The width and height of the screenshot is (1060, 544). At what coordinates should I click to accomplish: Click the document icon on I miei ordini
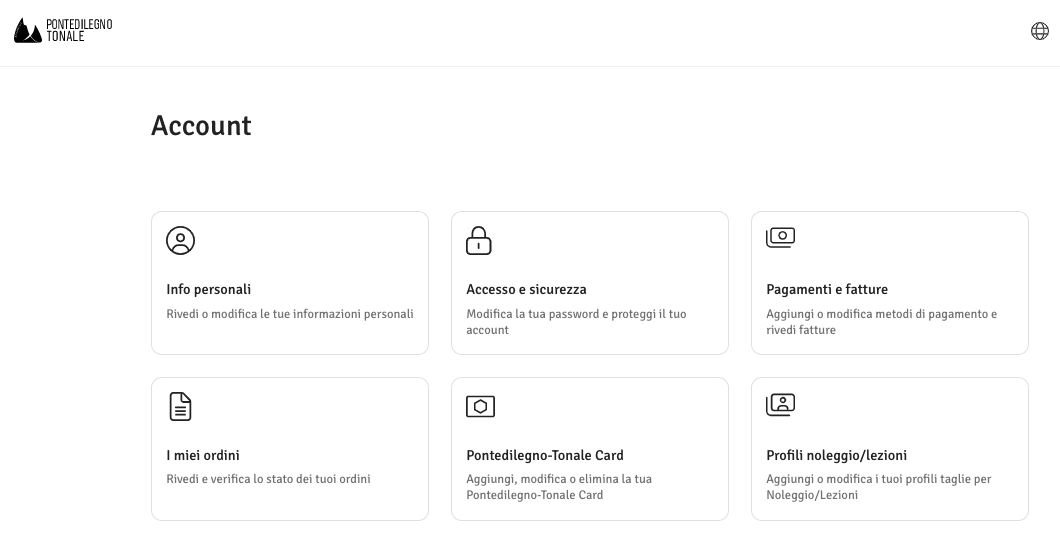180,406
